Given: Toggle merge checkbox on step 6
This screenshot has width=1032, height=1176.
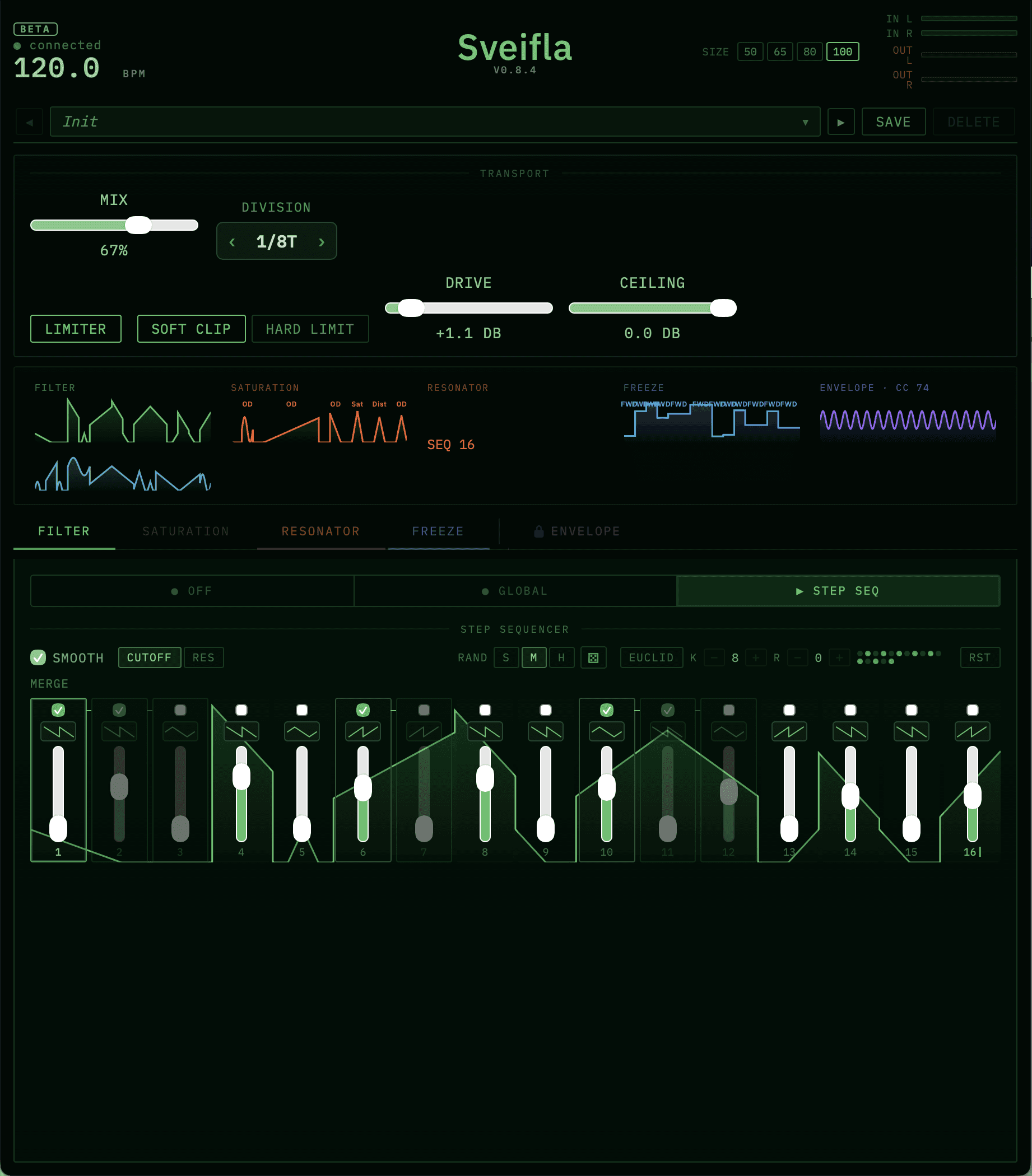Looking at the screenshot, I should (x=362, y=710).
